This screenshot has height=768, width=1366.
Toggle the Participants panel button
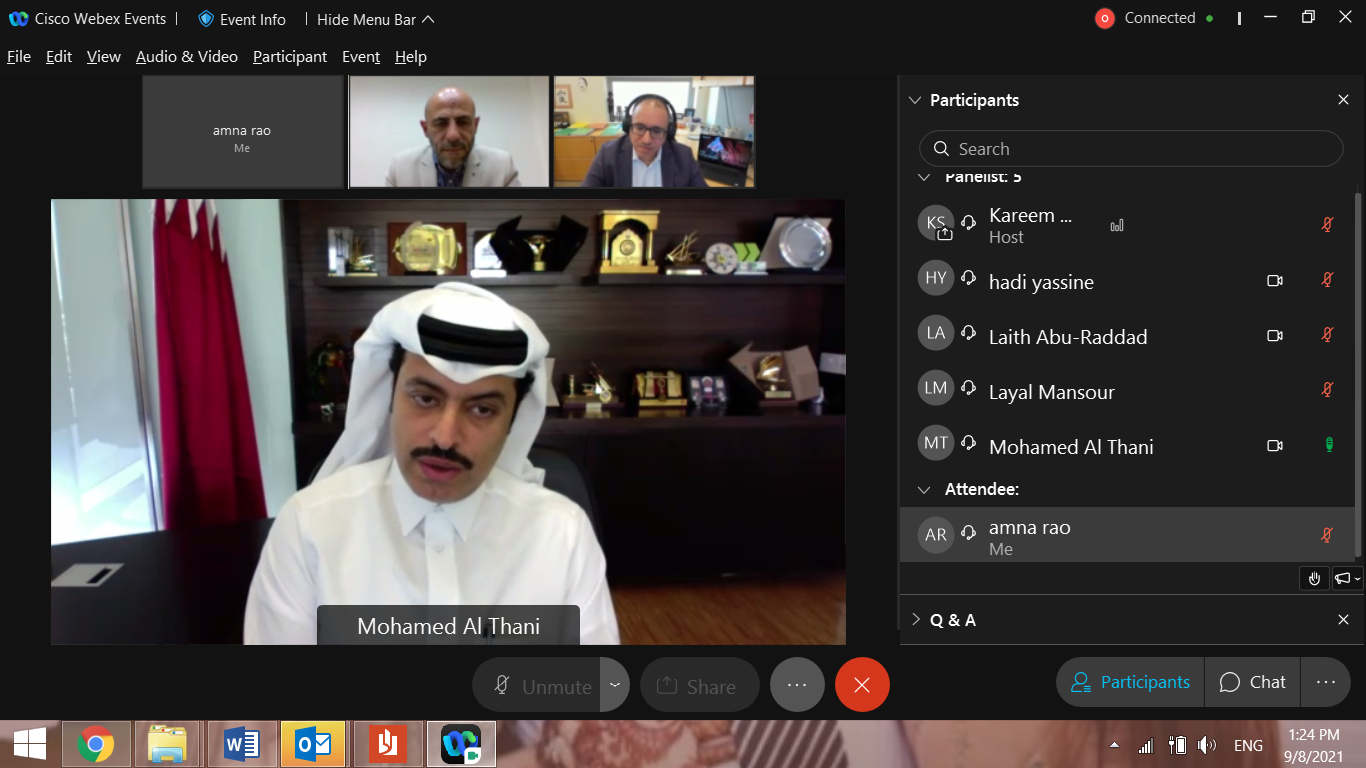pos(1130,682)
